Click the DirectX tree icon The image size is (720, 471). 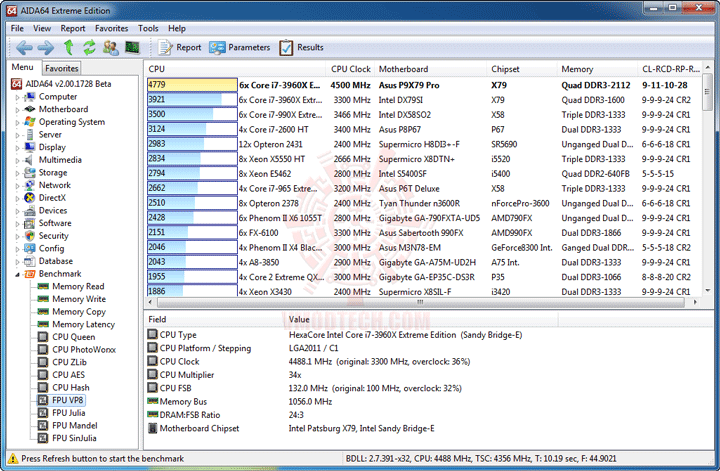click(x=29, y=198)
